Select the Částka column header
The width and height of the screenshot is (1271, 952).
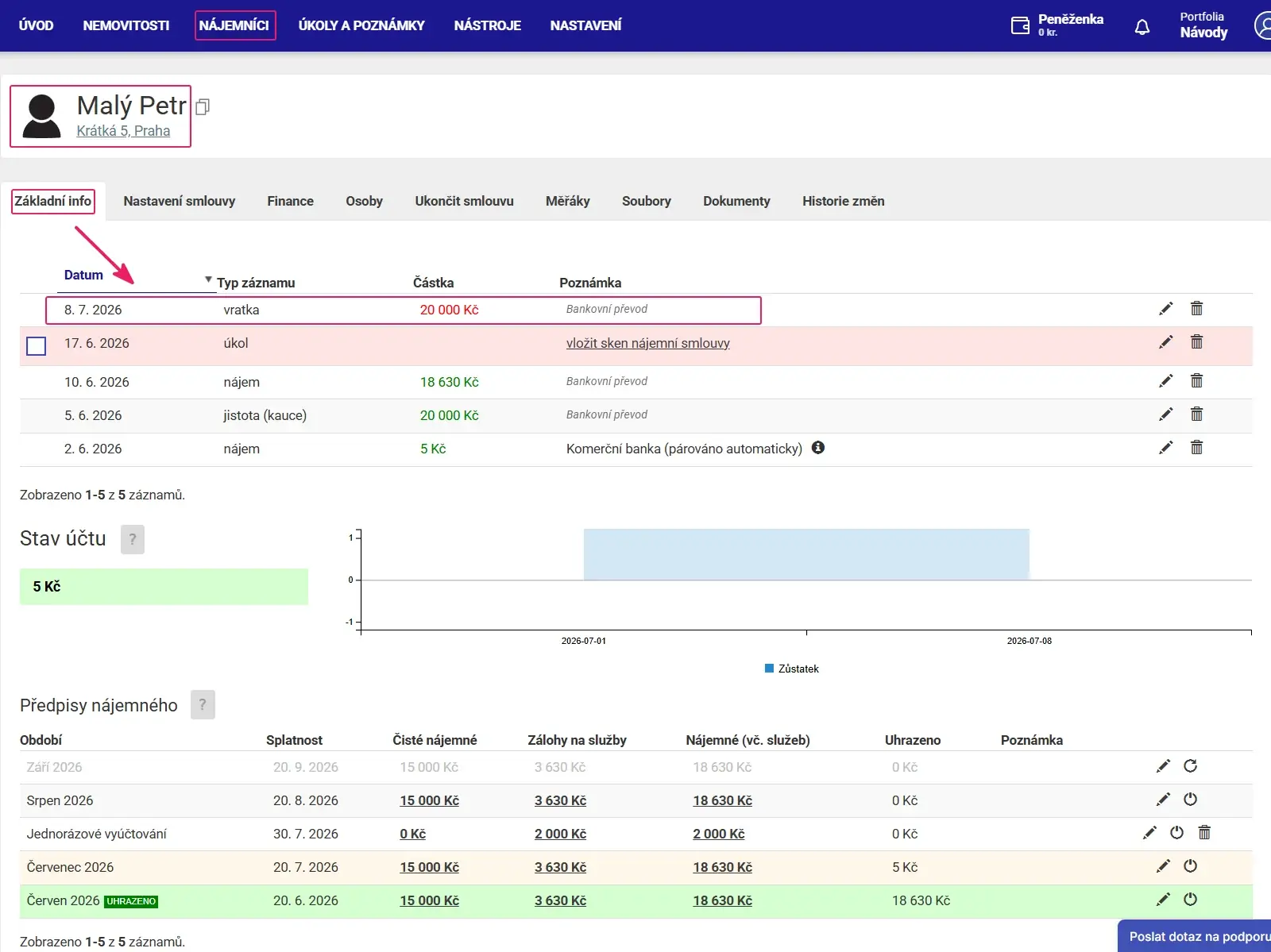coord(434,283)
